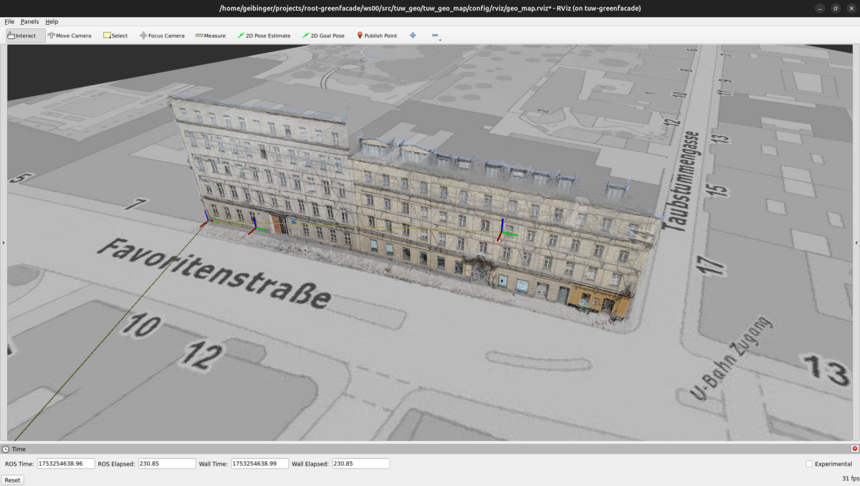This screenshot has height=486, width=860.
Task: Pick the Measure tool
Action: tap(211, 36)
